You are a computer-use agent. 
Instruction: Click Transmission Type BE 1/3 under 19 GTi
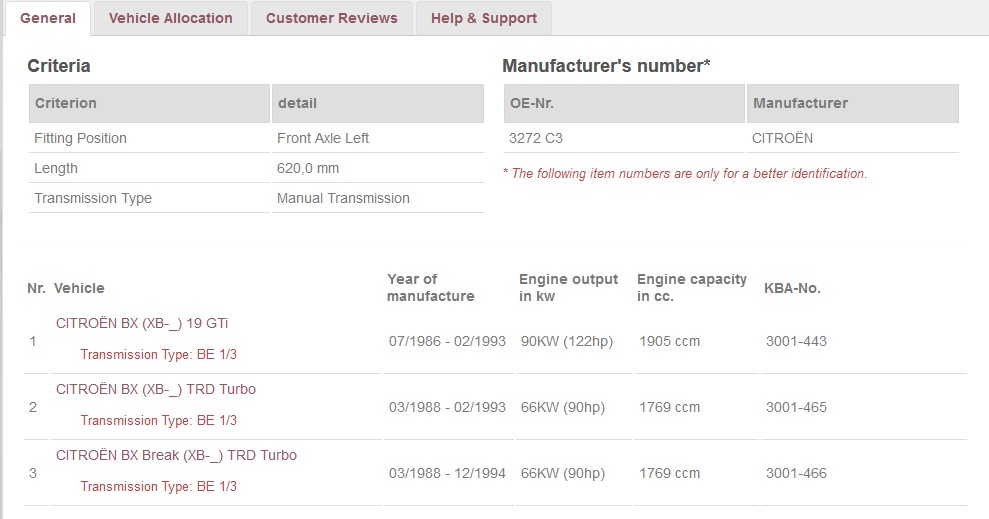(158, 354)
